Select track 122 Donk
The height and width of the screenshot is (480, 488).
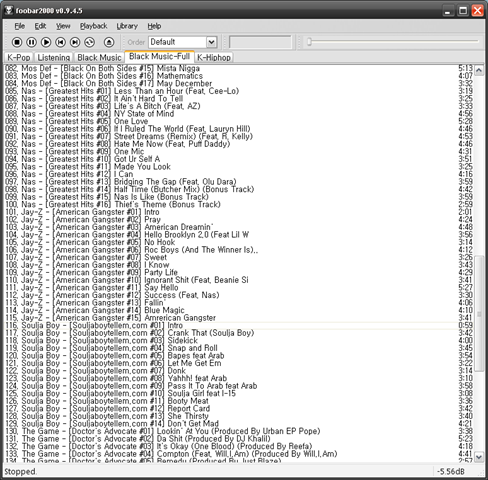tap(239, 371)
